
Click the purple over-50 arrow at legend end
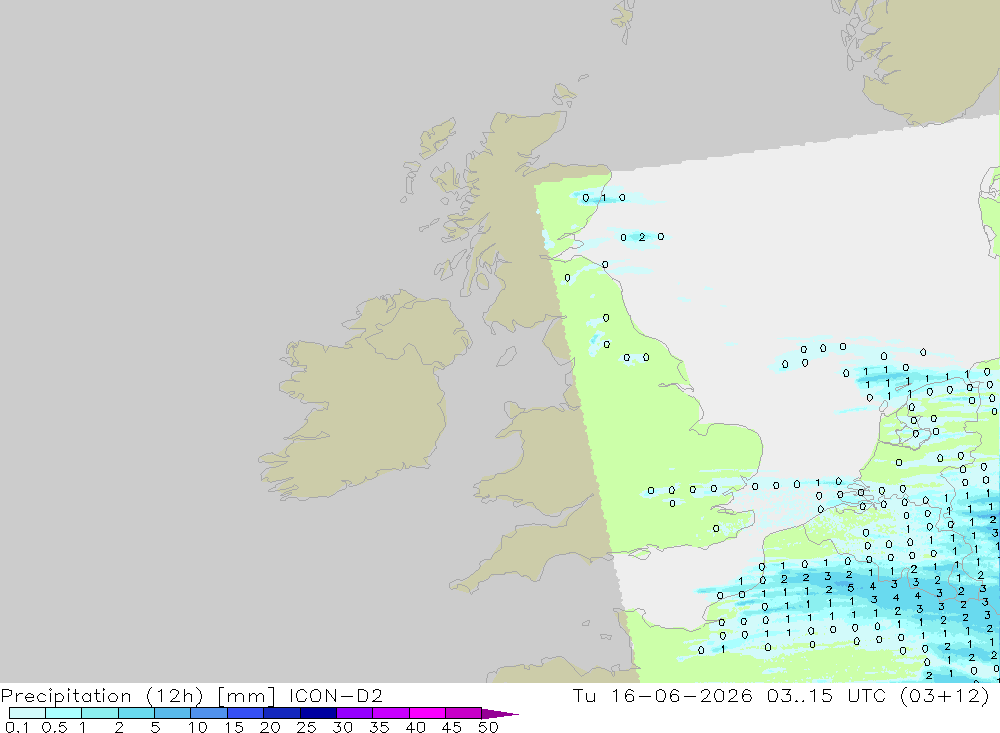point(500,714)
